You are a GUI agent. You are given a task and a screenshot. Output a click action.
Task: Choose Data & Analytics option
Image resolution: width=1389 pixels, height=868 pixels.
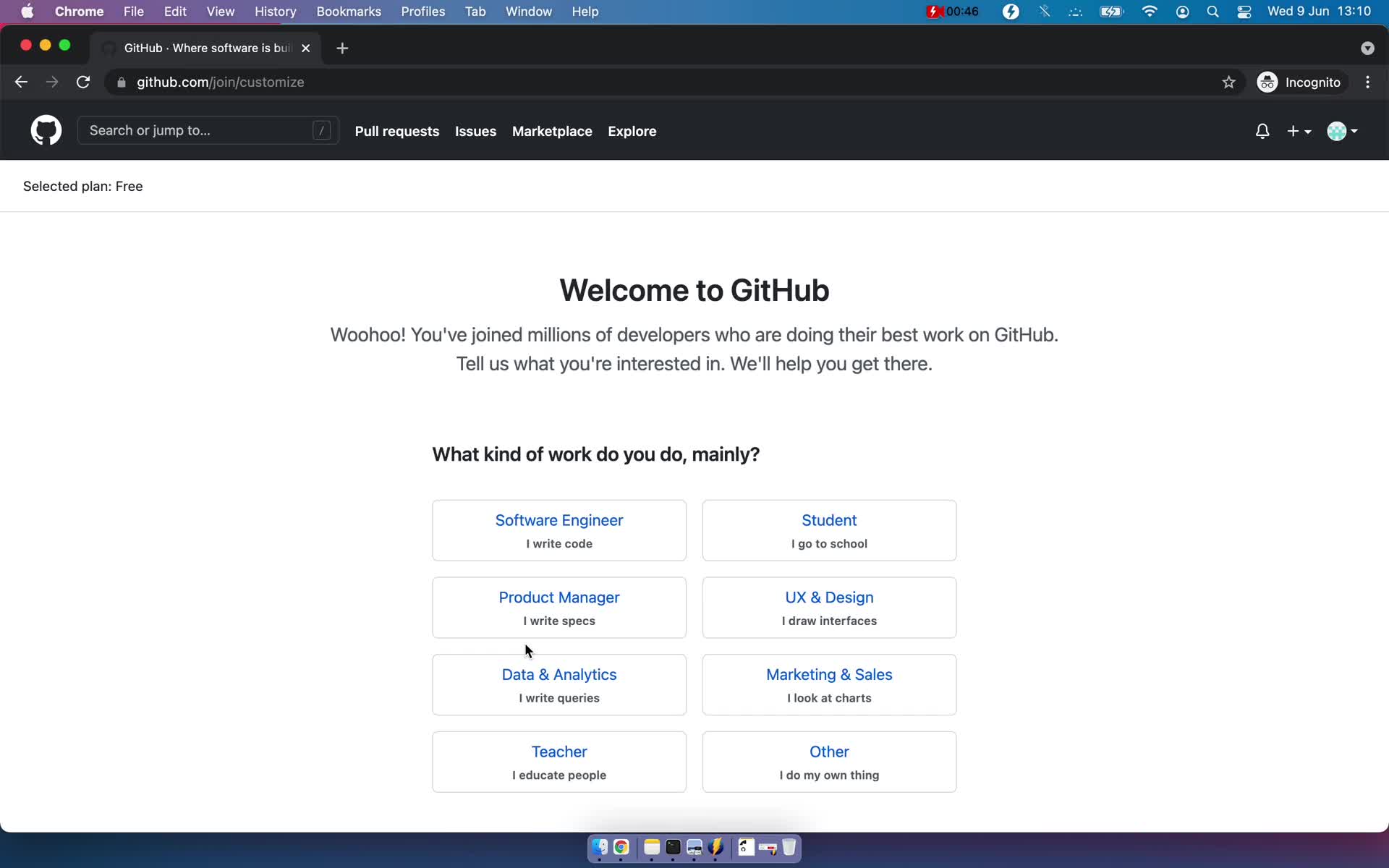(x=559, y=685)
